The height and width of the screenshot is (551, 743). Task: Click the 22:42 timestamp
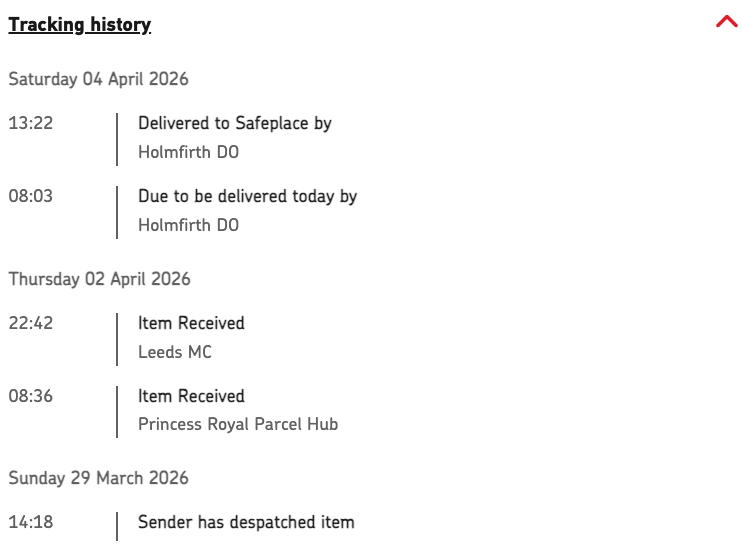click(x=30, y=323)
